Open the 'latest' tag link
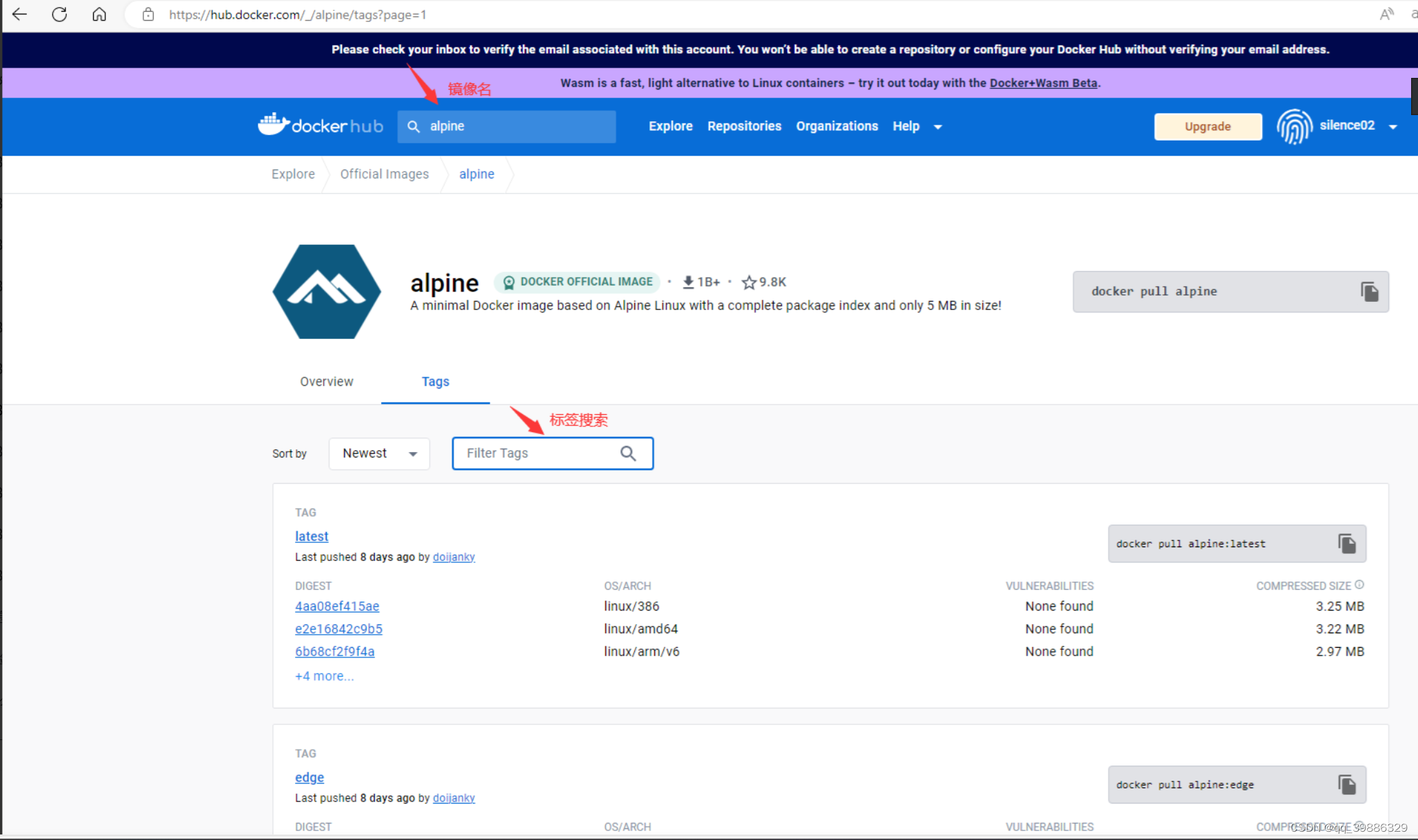 (312, 536)
